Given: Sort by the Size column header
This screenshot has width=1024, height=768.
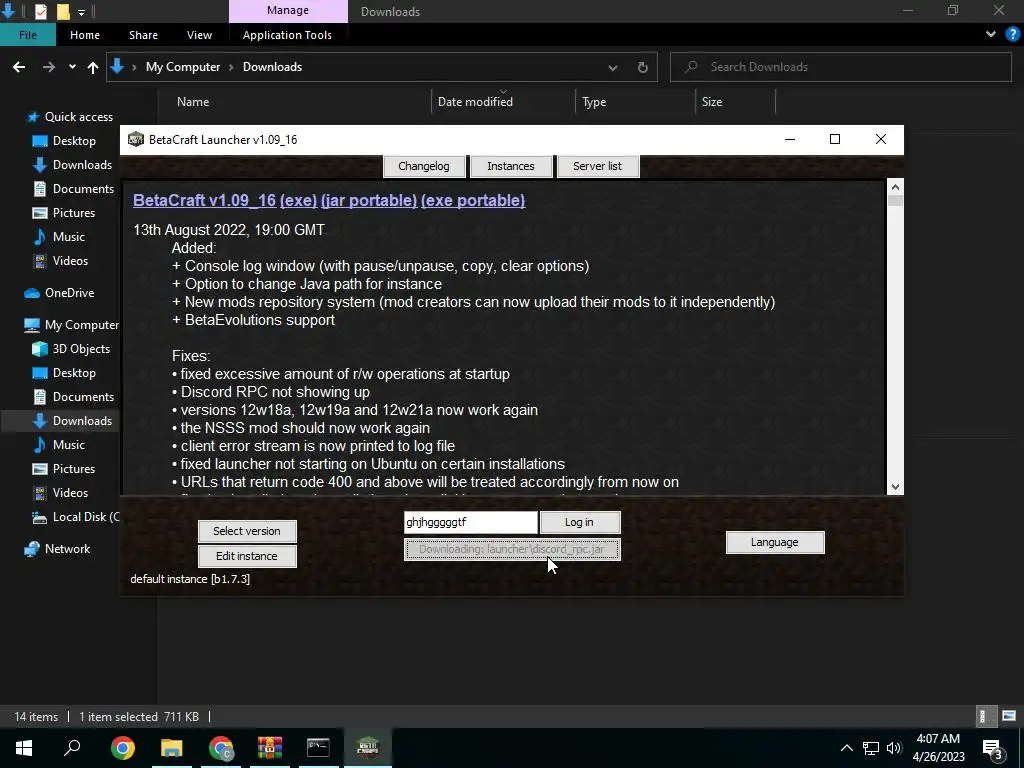Looking at the screenshot, I should [x=712, y=102].
